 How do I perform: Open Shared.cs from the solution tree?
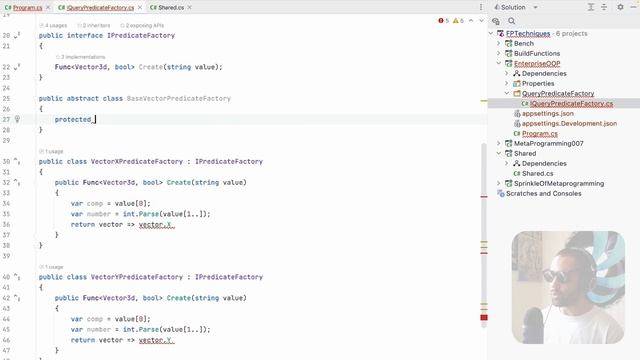click(538, 173)
